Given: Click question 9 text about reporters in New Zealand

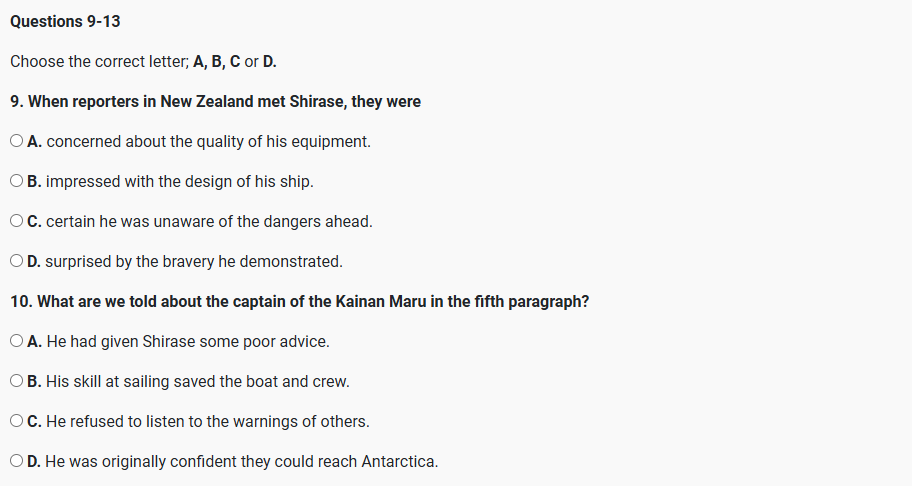Looking at the screenshot, I should [215, 102].
